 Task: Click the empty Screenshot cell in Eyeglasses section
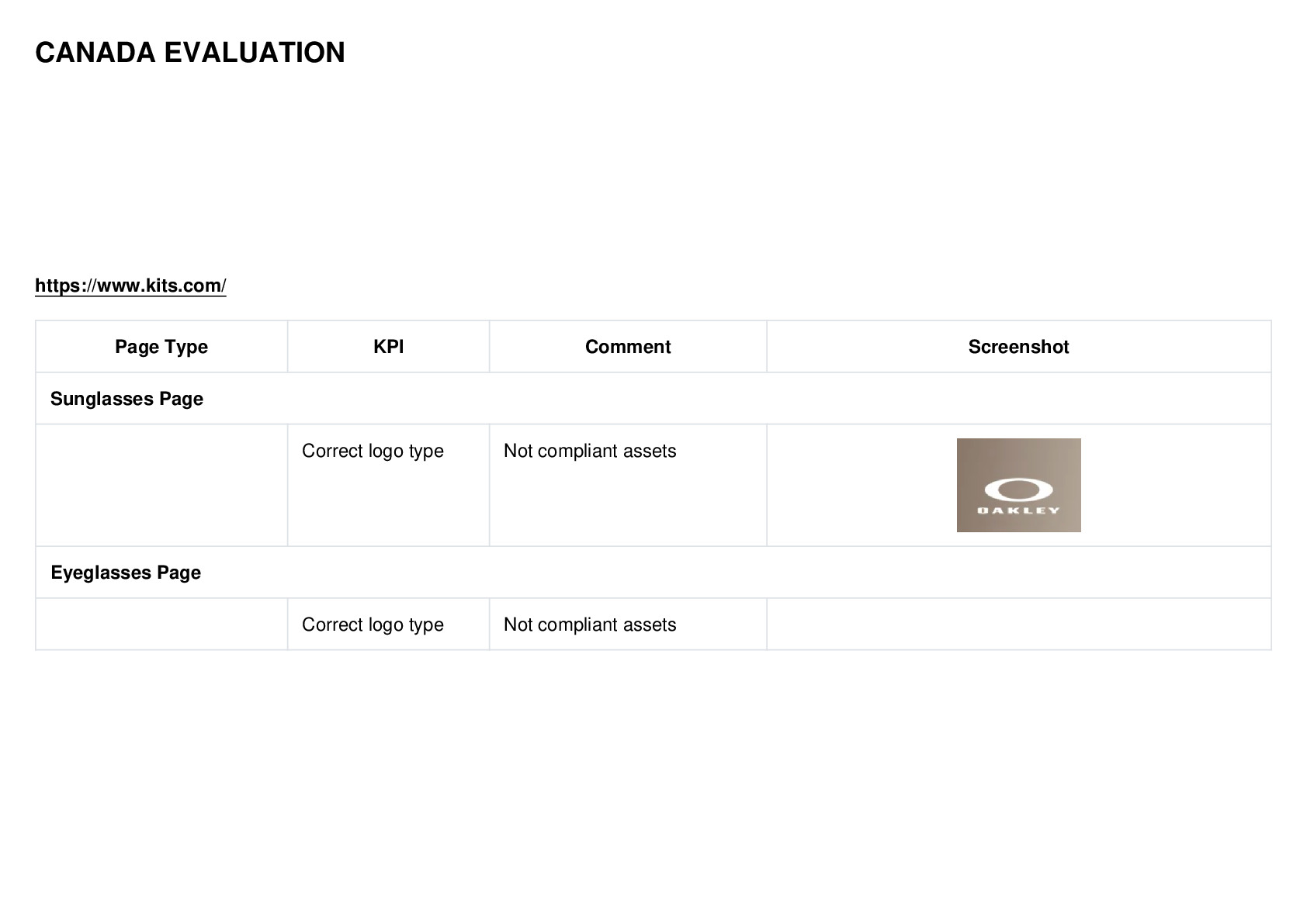tap(1018, 624)
